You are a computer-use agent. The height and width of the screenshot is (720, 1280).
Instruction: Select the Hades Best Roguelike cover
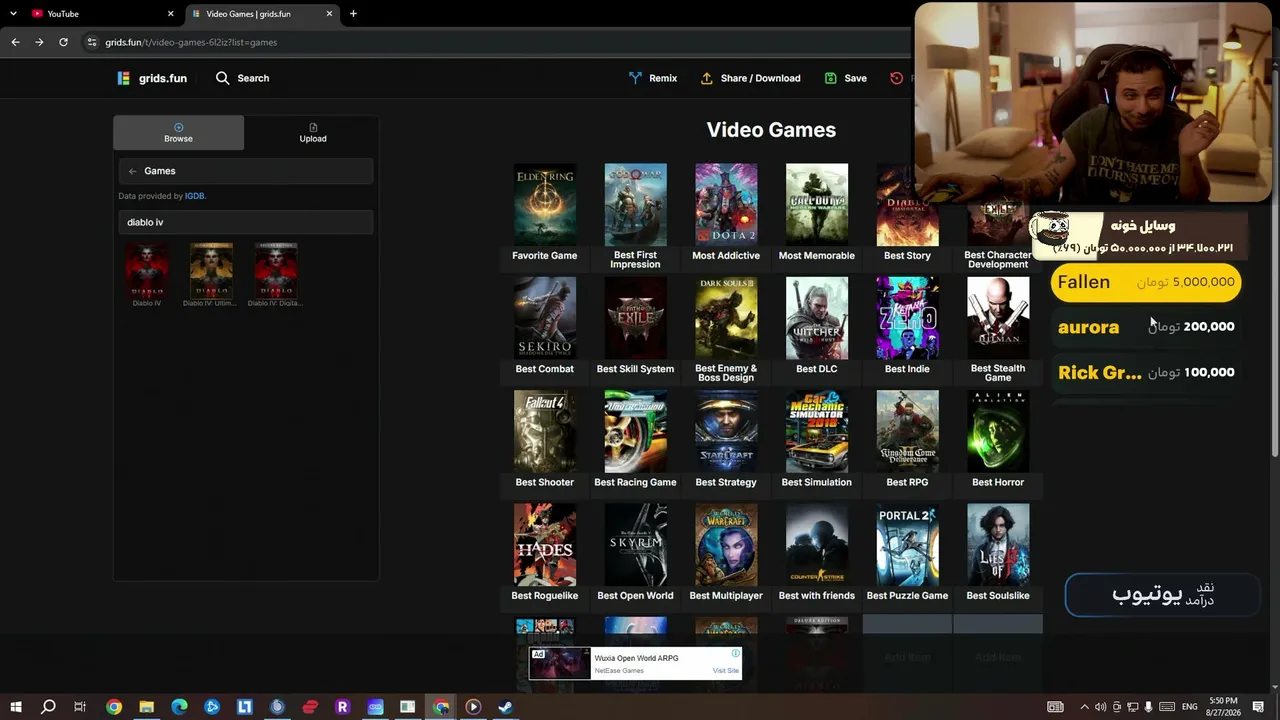click(545, 545)
